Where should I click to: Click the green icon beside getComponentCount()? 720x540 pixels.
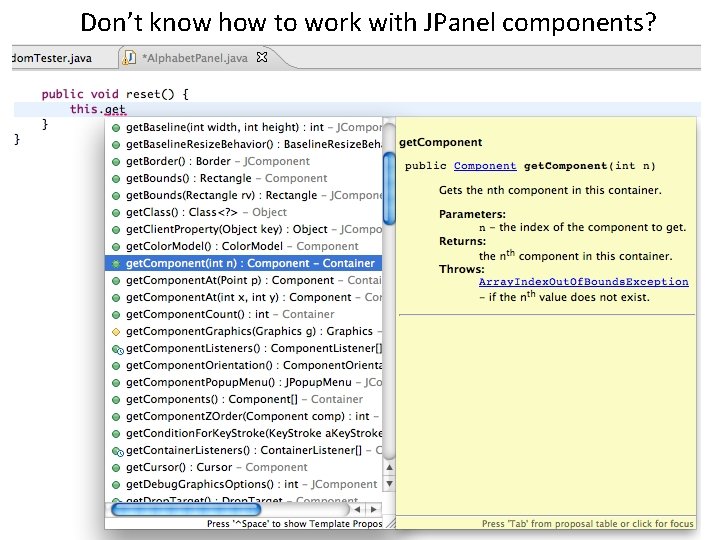(x=116, y=315)
